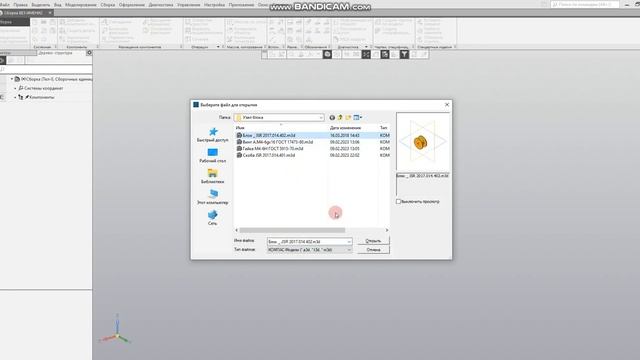The height and width of the screenshot is (360, 640).
Task: Click the command search field at top right
Action: click(584, 4)
